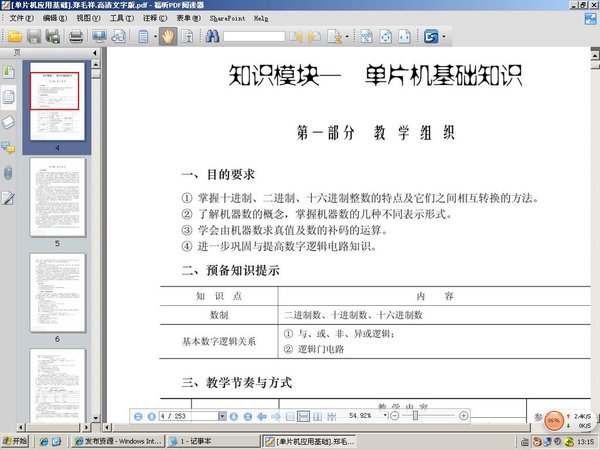Image resolution: width=600 pixels, height=450 pixels.
Task: Click the fit page icon
Action: point(385,37)
